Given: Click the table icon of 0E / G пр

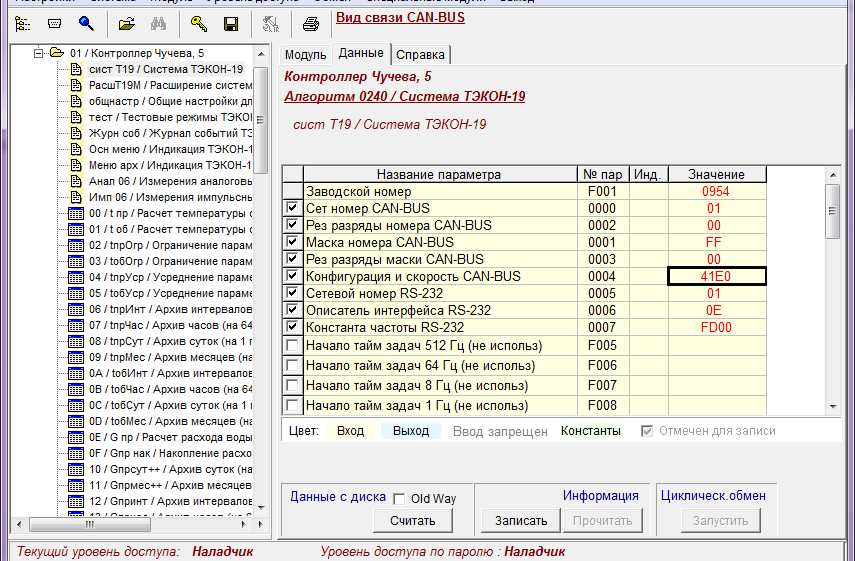Looking at the screenshot, I should (76, 437).
